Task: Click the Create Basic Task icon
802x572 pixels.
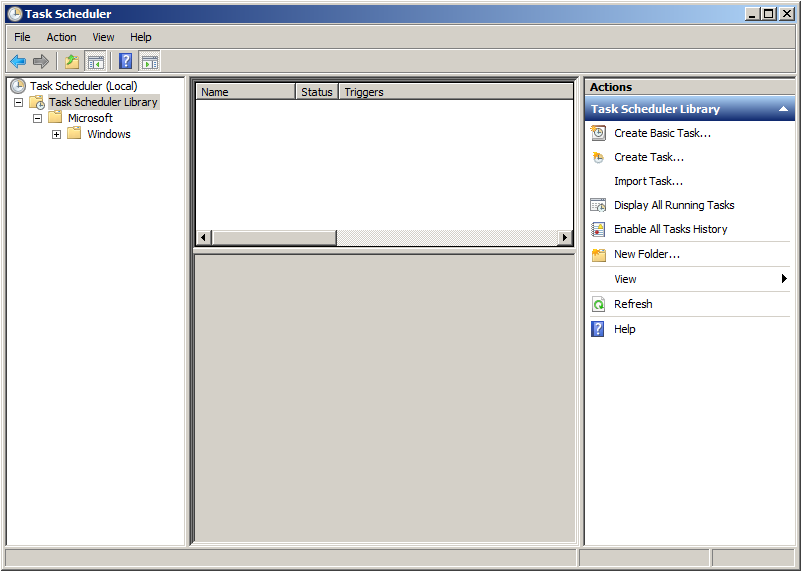Action: [x=598, y=133]
